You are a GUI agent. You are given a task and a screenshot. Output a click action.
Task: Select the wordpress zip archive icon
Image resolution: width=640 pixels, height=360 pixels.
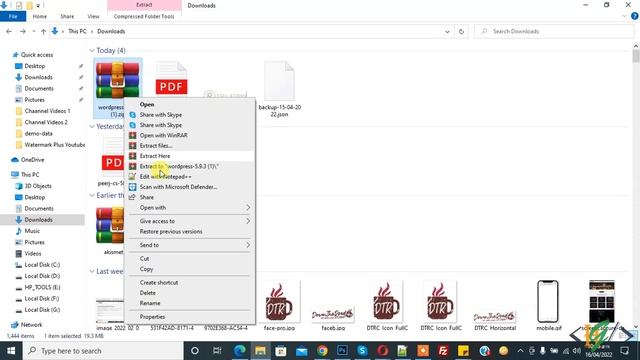coord(118,80)
